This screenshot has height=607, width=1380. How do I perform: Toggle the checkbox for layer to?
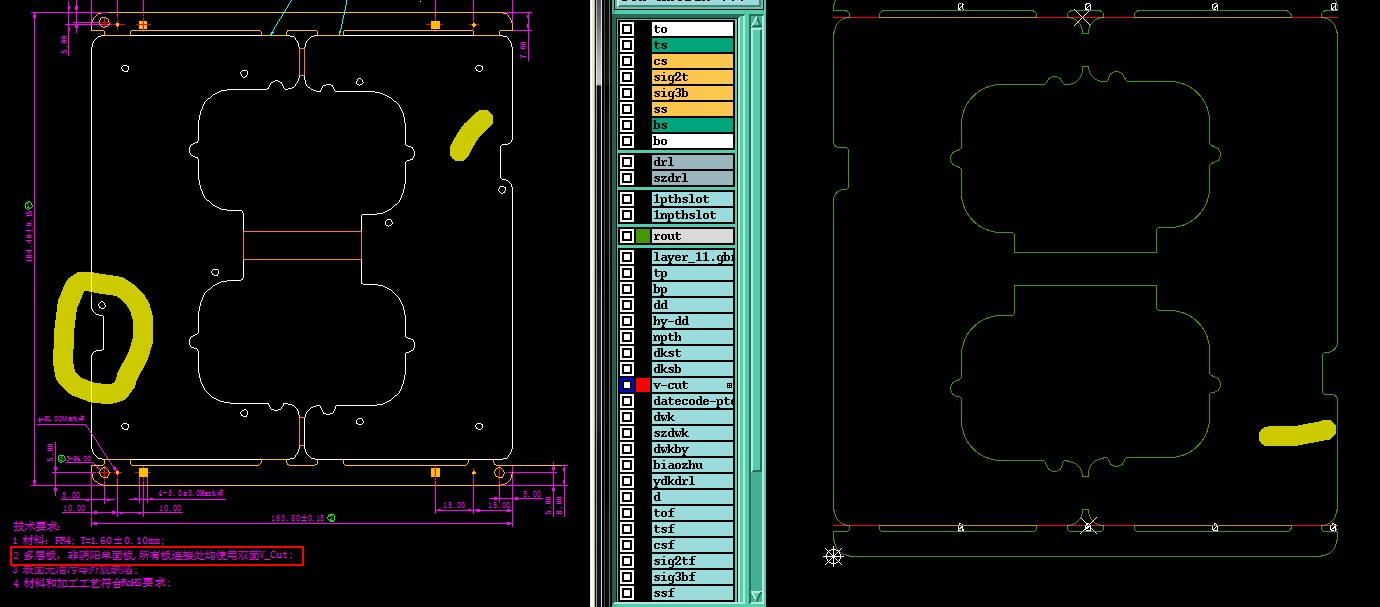pyautogui.click(x=627, y=29)
